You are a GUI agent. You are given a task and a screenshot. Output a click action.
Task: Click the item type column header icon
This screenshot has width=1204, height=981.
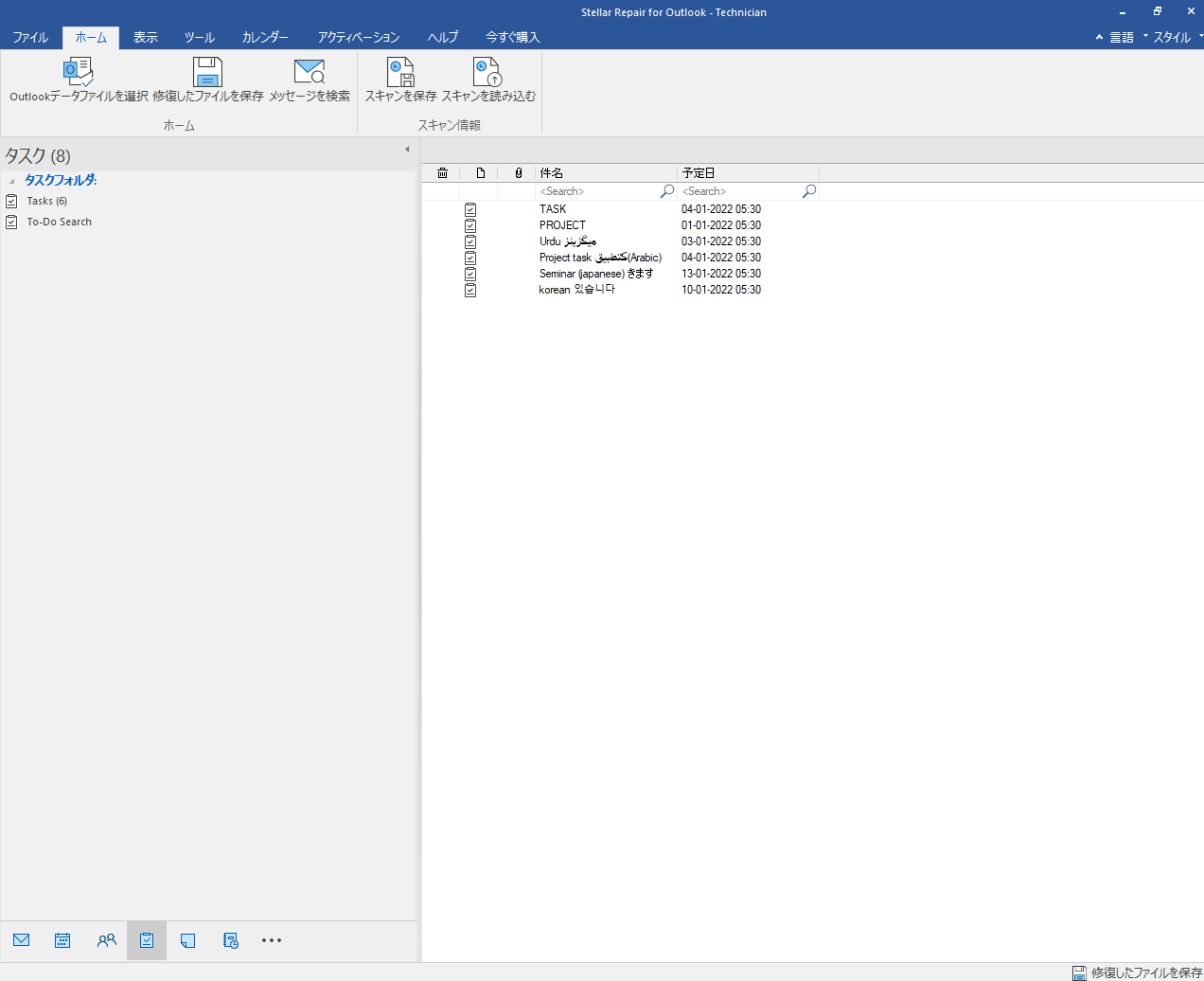tap(481, 173)
